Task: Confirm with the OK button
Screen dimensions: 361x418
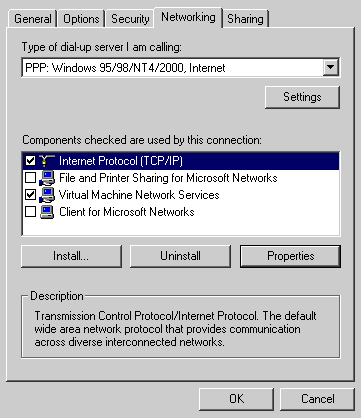Action: [x=236, y=399]
